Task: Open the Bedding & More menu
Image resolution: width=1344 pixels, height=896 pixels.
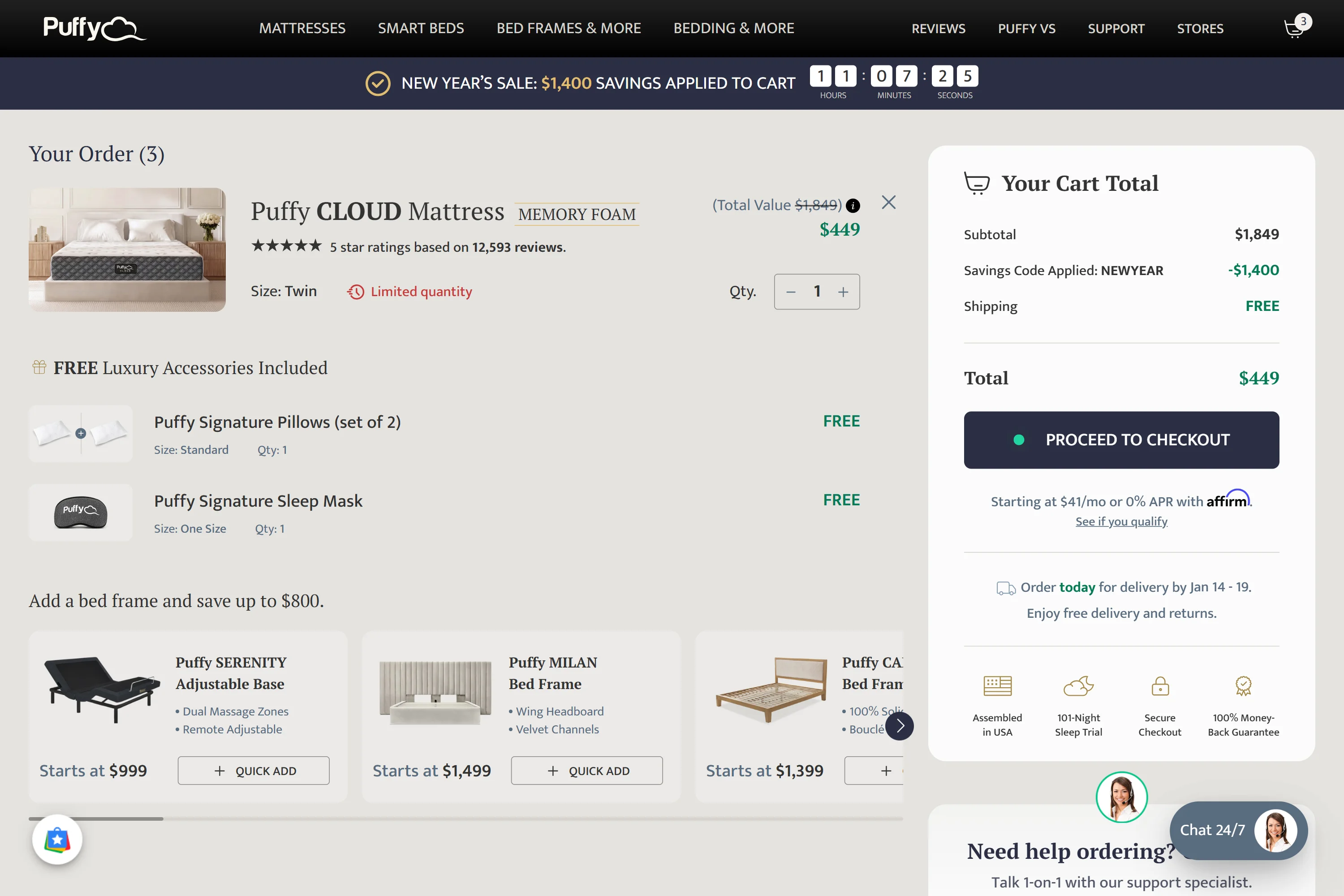Action: [x=734, y=28]
